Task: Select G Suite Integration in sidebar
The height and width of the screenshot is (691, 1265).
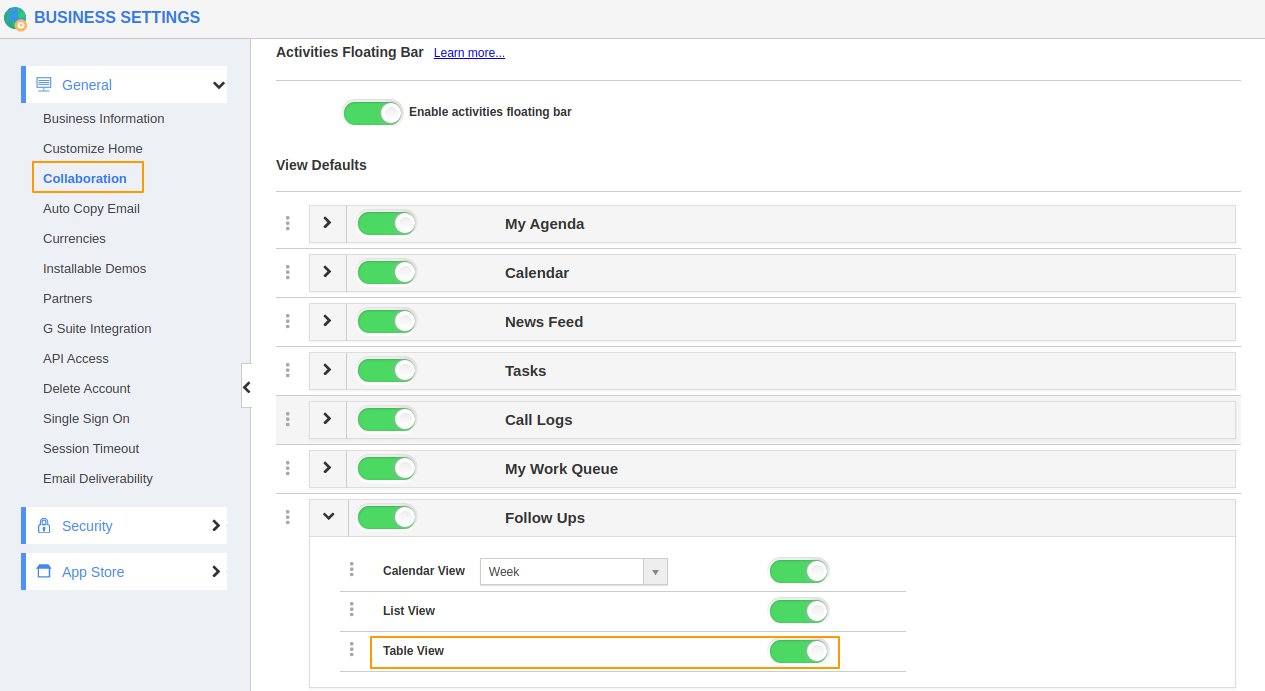Action: tap(97, 328)
